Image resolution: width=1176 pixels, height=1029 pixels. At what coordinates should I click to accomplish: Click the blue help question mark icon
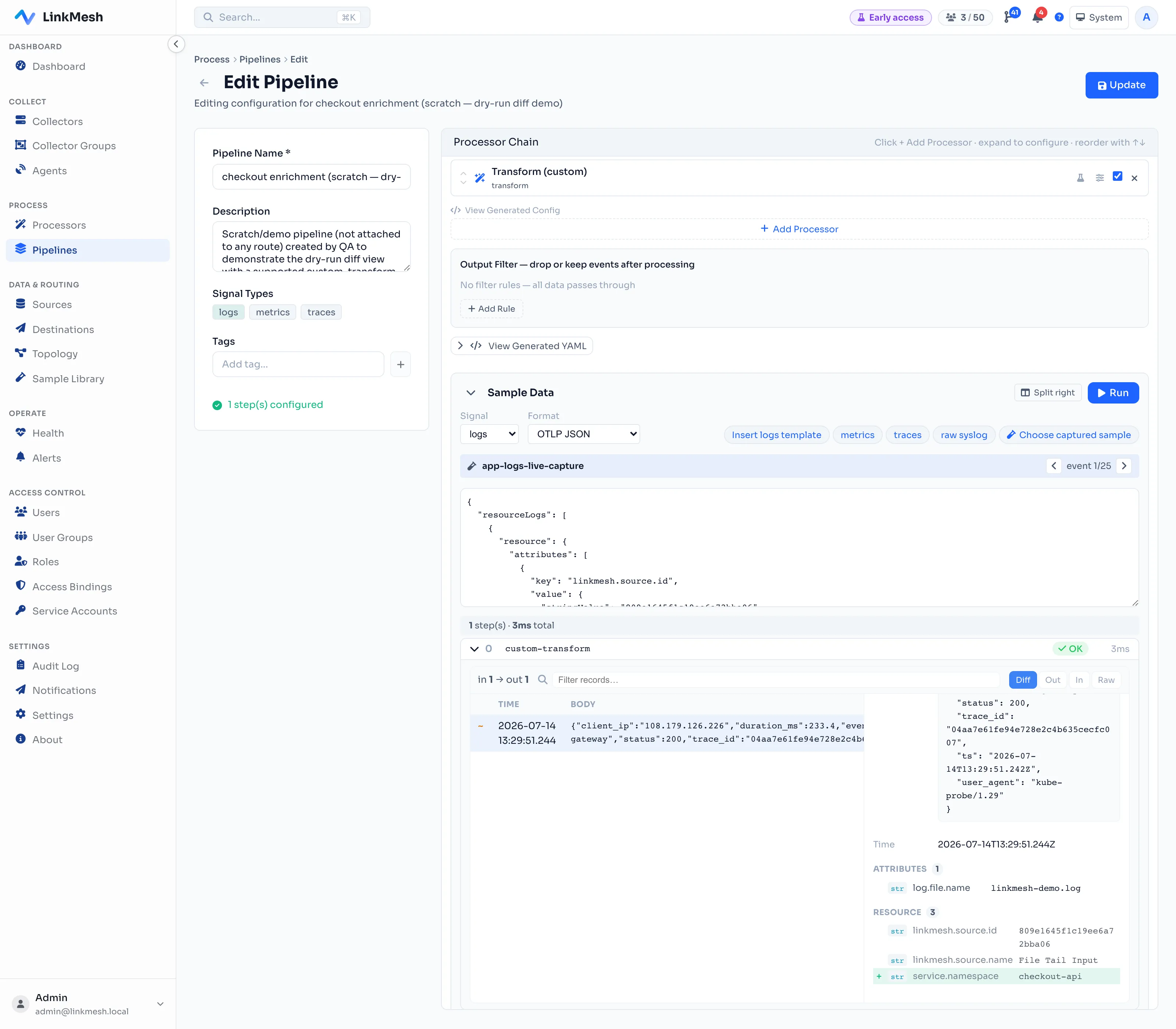pos(1059,17)
